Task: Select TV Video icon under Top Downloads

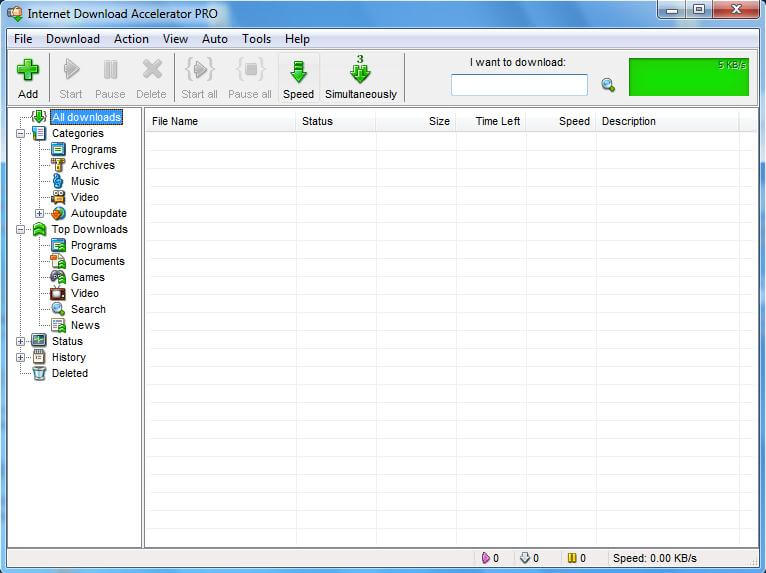Action: [x=58, y=293]
